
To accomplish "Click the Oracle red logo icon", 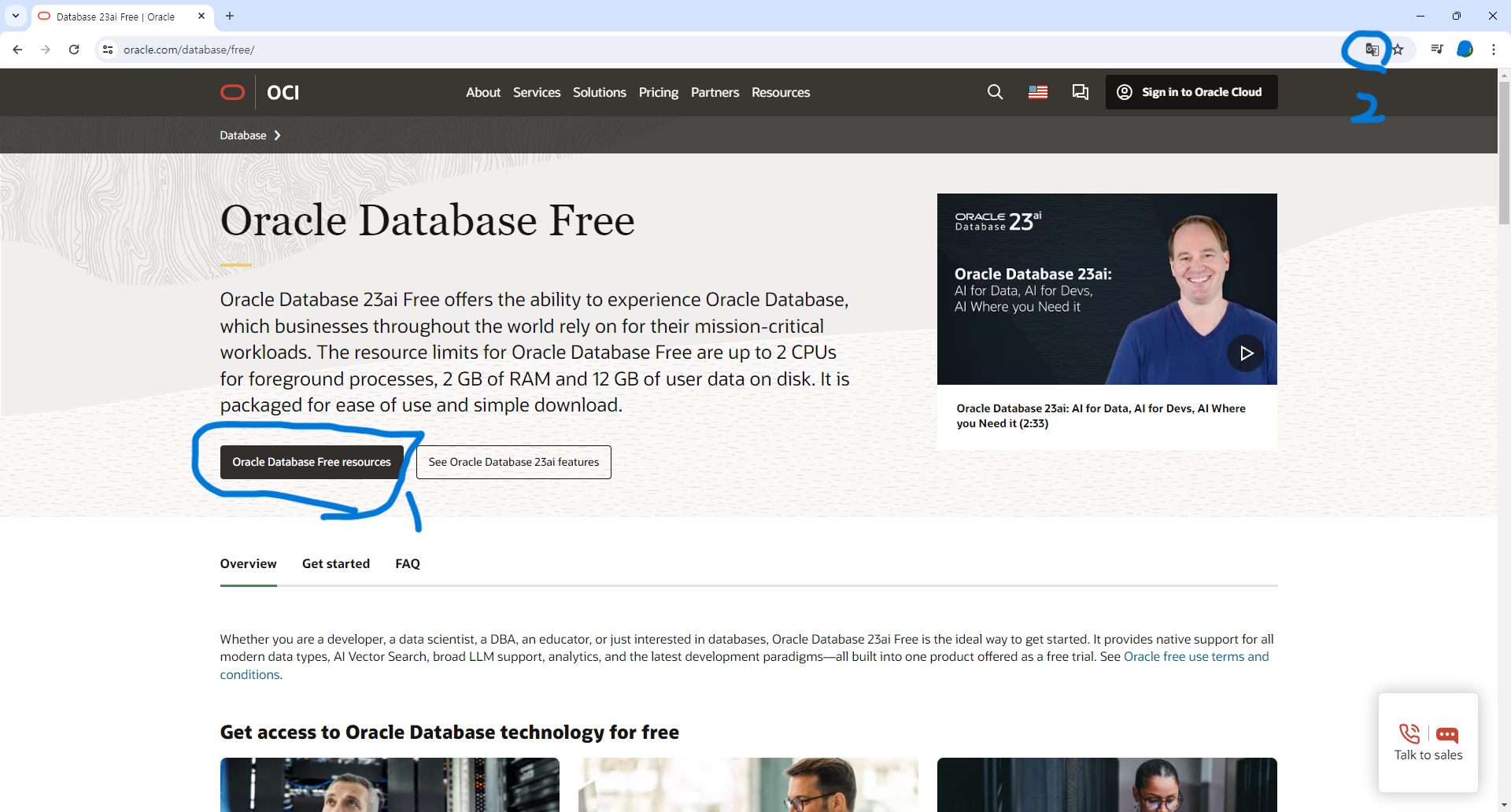I will [x=232, y=92].
